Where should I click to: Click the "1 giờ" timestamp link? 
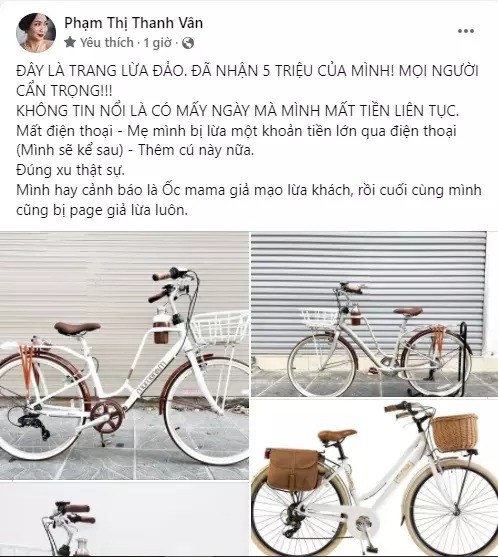coord(157,43)
